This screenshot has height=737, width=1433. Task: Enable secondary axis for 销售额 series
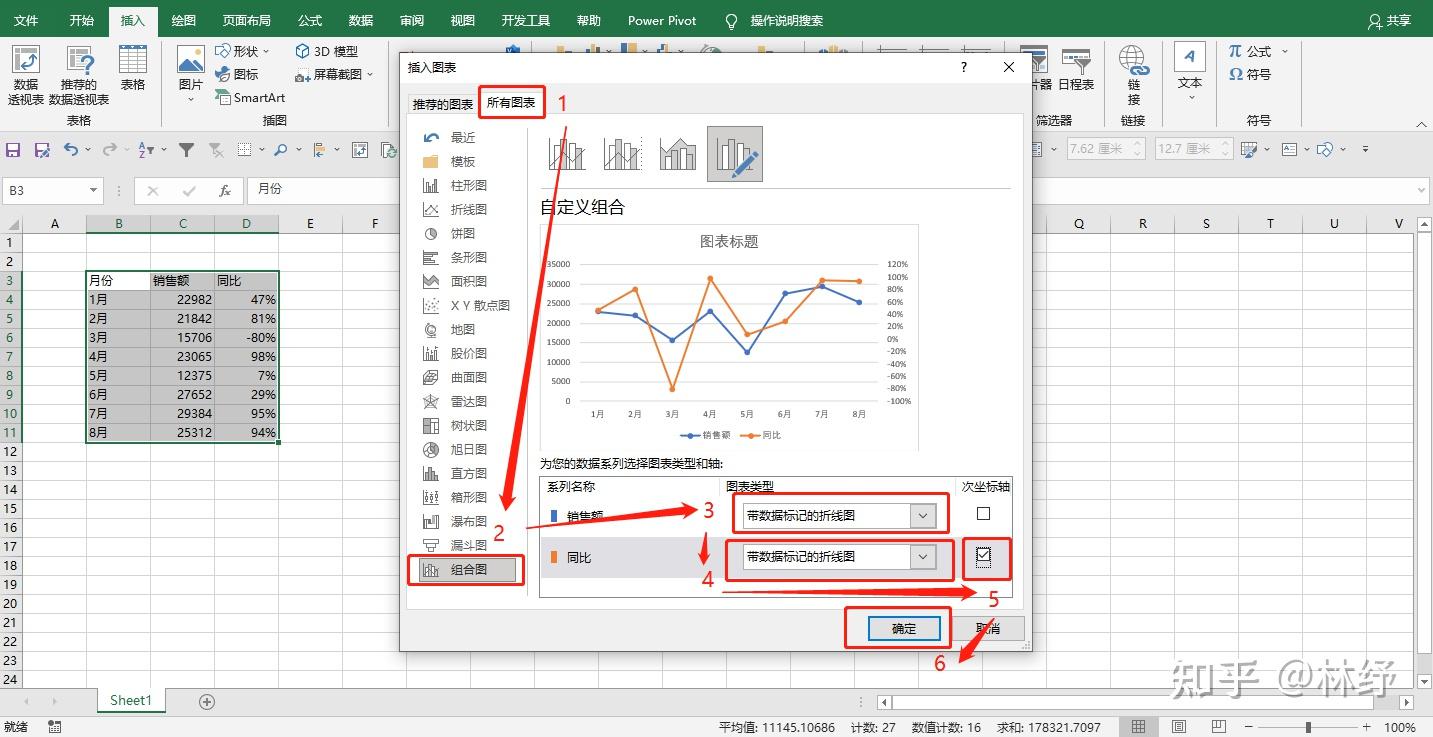[x=983, y=514]
